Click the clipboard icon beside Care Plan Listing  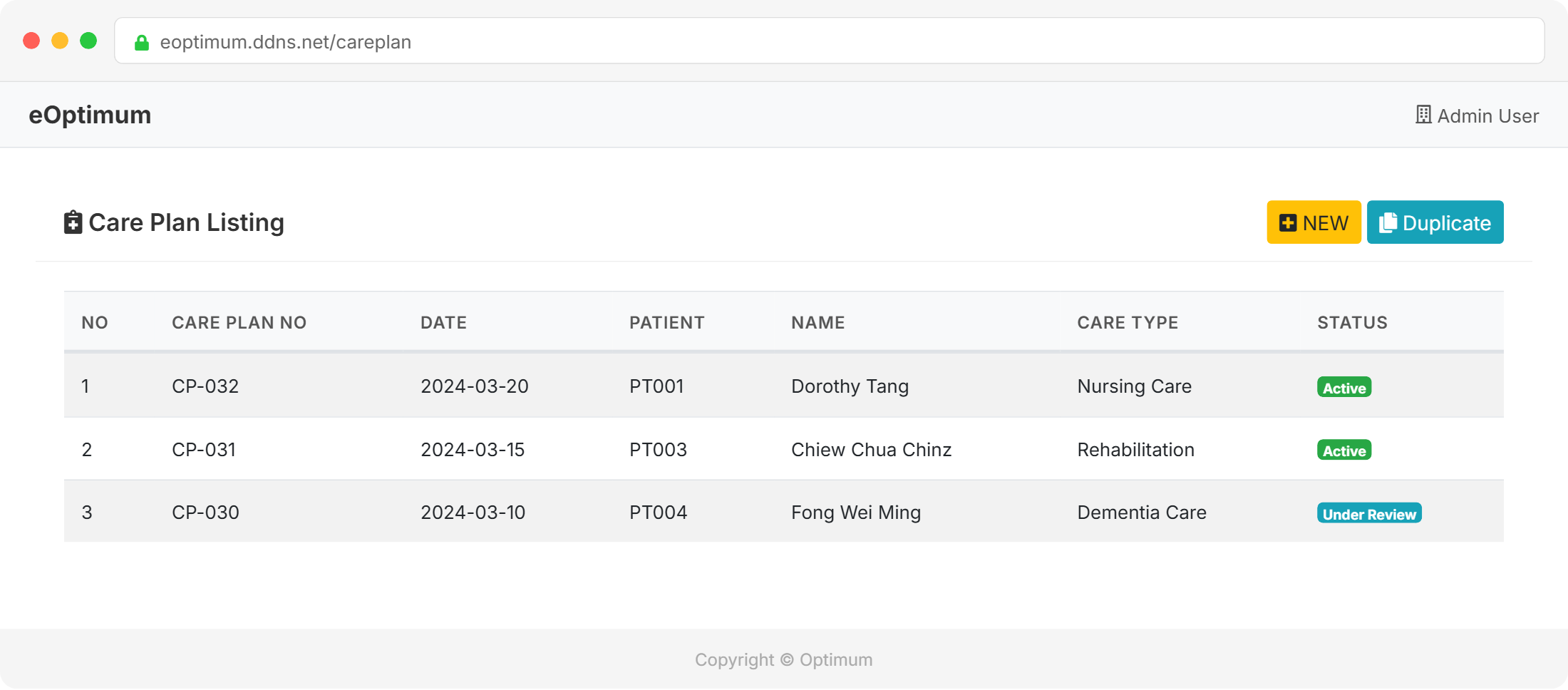pos(73,222)
